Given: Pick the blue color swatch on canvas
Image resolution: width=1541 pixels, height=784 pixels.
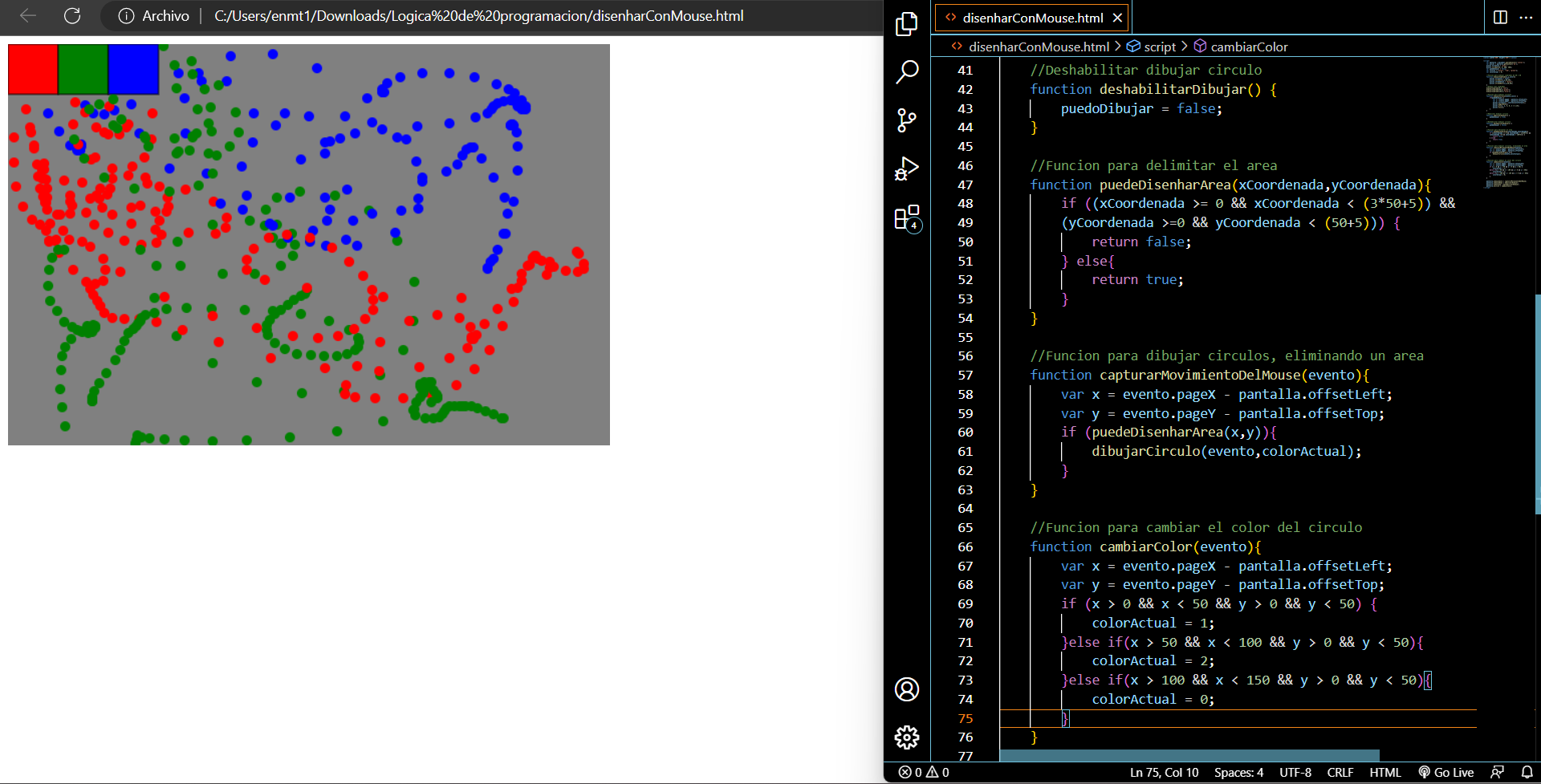Looking at the screenshot, I should [x=133, y=69].
